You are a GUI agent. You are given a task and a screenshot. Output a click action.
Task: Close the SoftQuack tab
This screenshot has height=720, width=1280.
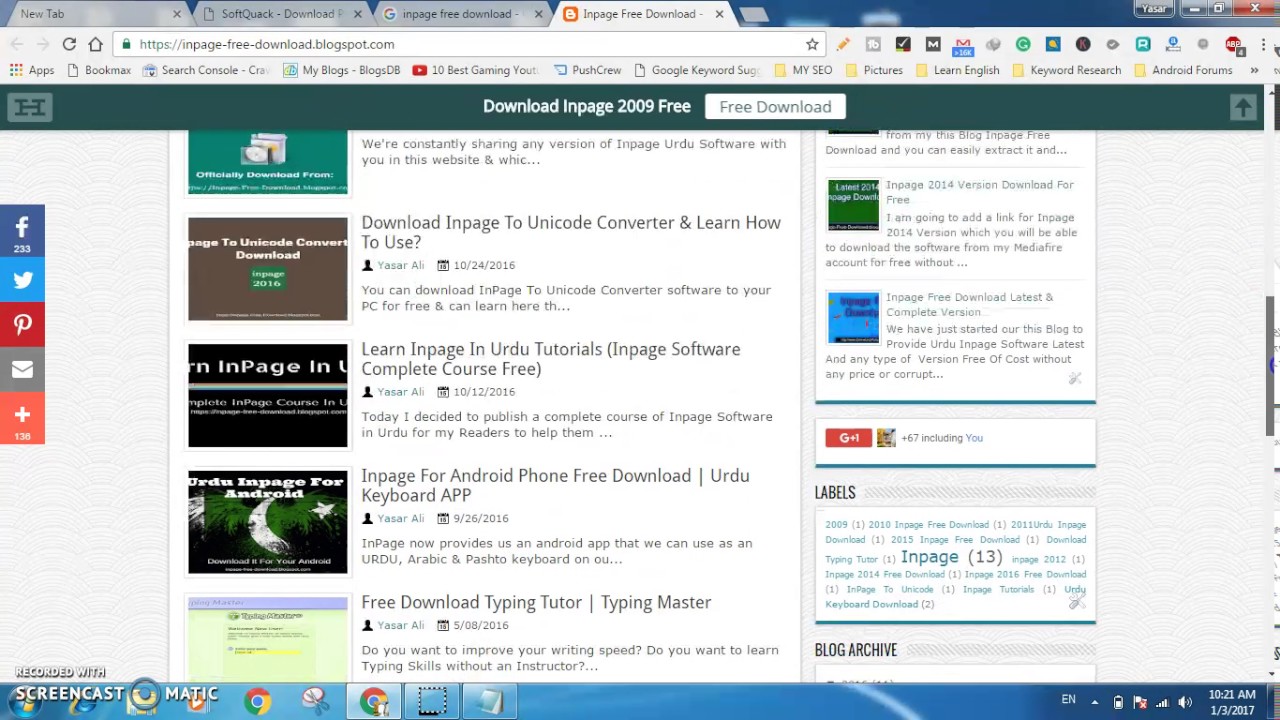(x=359, y=14)
